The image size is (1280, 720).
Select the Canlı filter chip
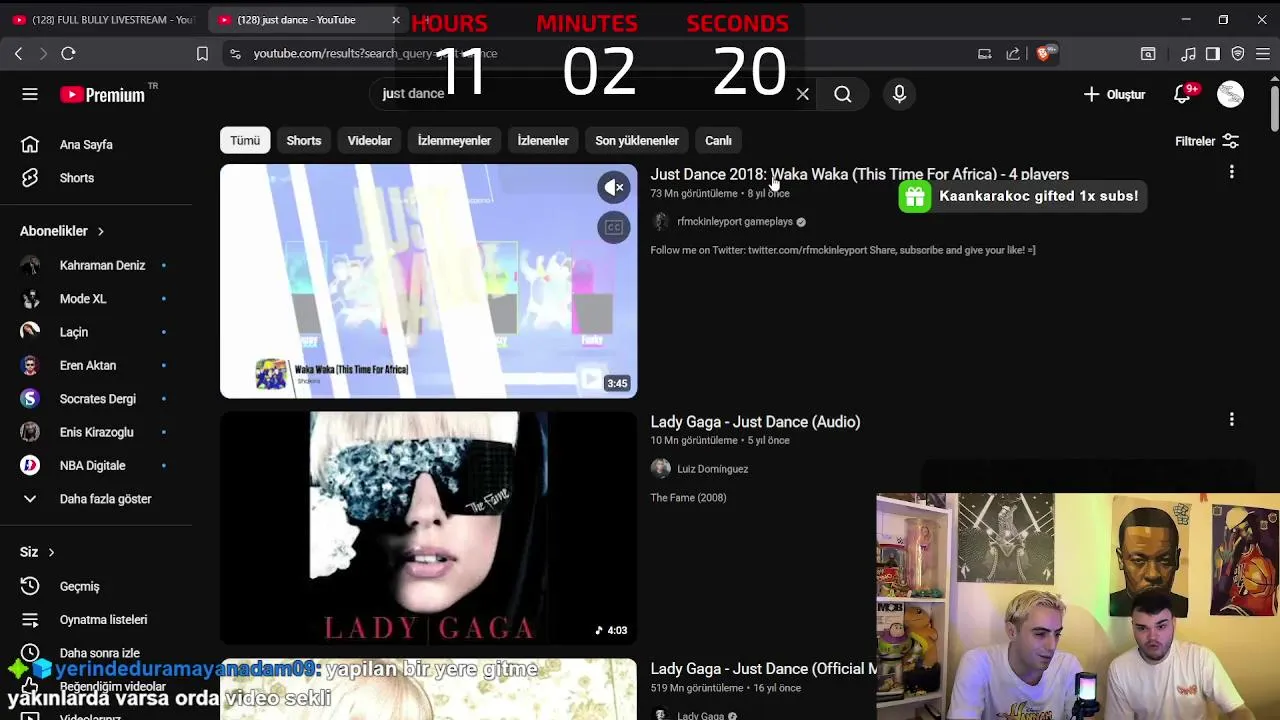tap(718, 141)
